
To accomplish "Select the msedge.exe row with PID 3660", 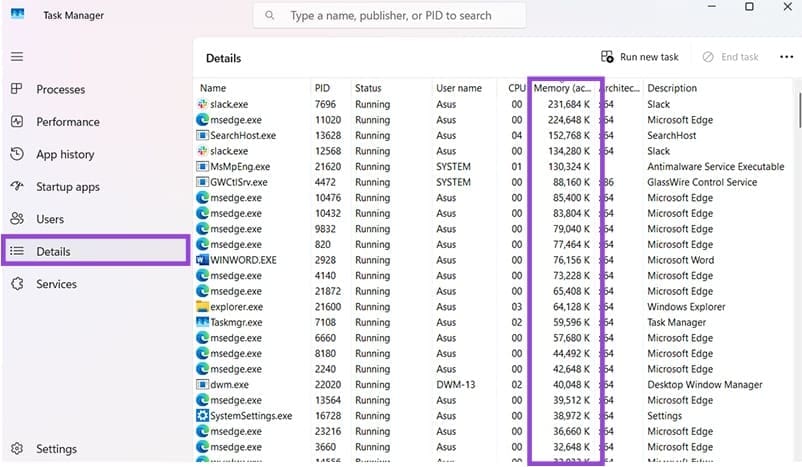I will point(493,447).
